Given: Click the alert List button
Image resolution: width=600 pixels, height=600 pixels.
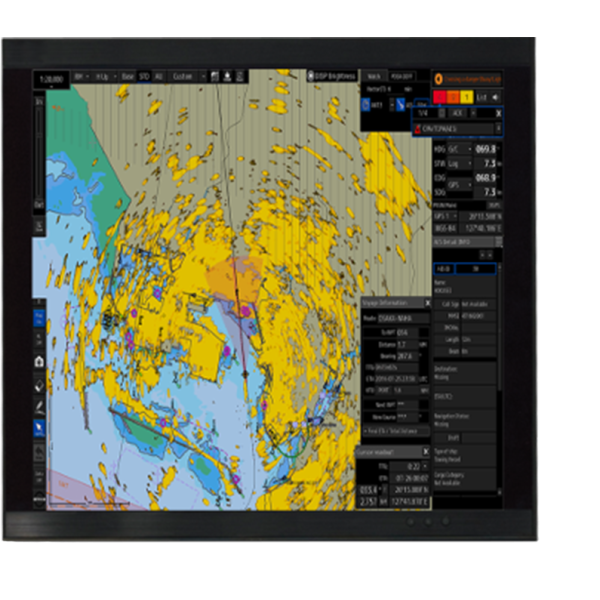Looking at the screenshot, I should (481, 98).
